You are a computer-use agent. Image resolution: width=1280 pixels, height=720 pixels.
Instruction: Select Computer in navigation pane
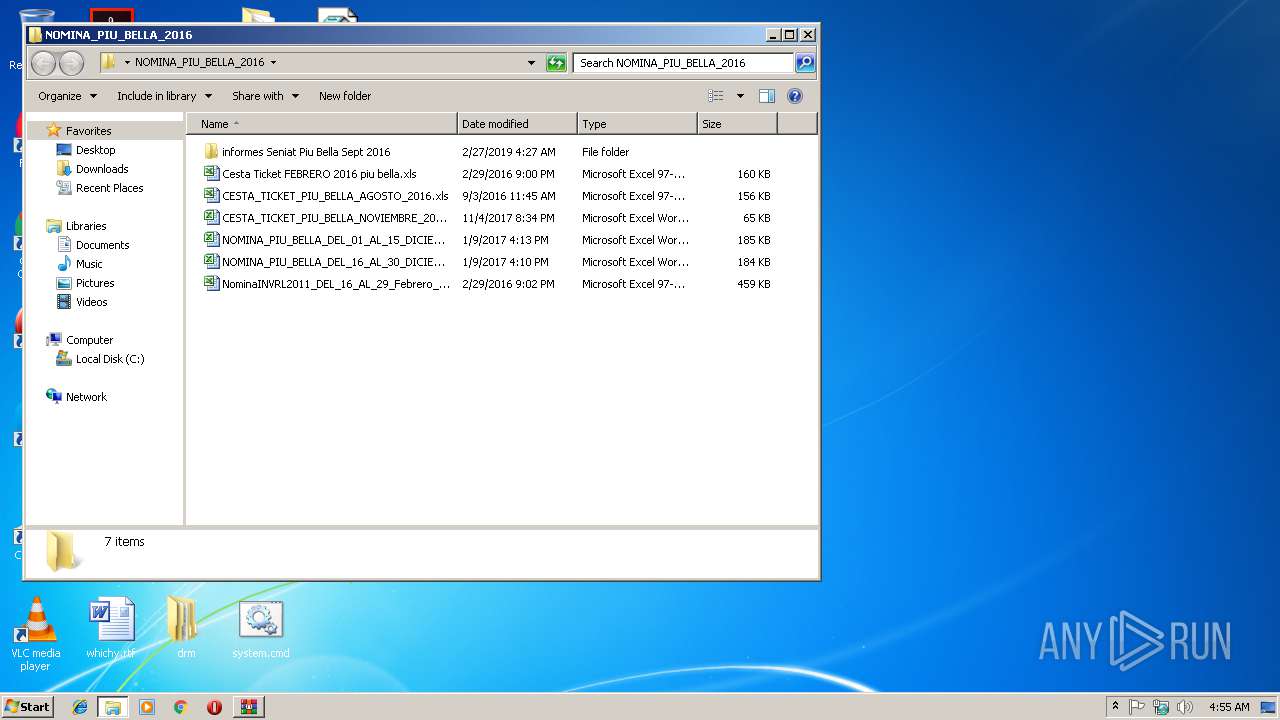pos(89,340)
